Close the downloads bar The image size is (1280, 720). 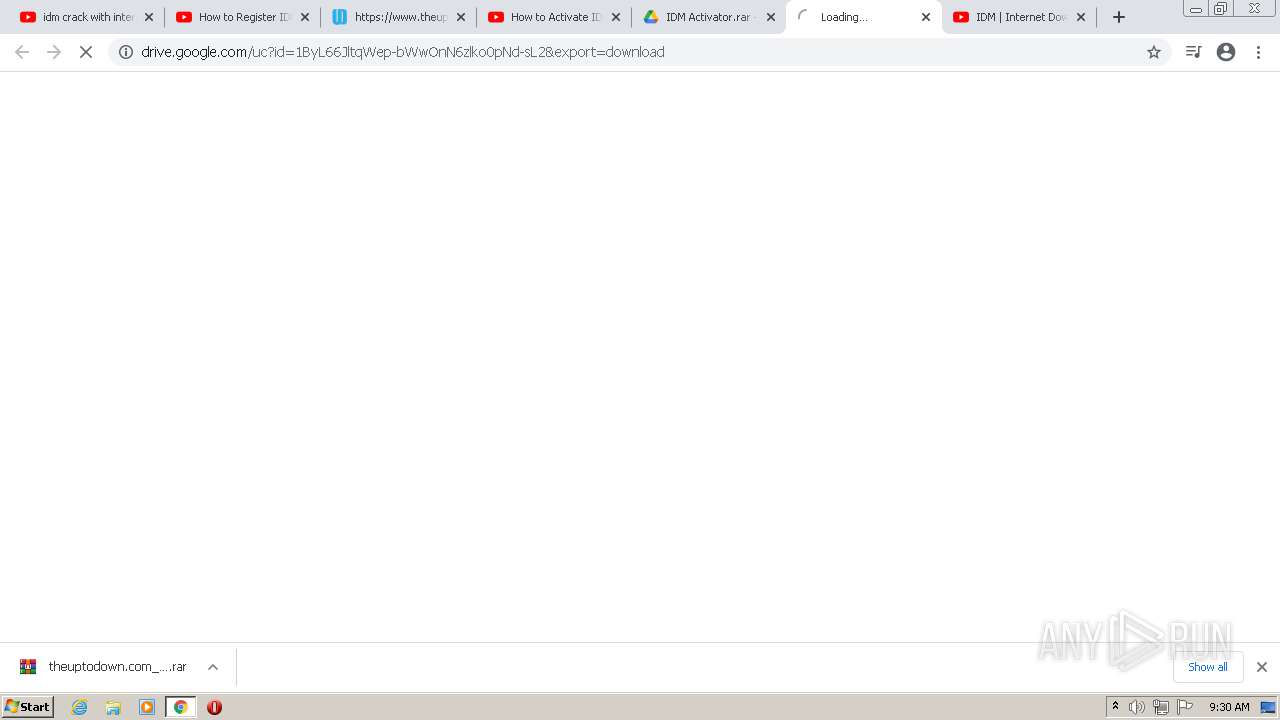(1262, 667)
